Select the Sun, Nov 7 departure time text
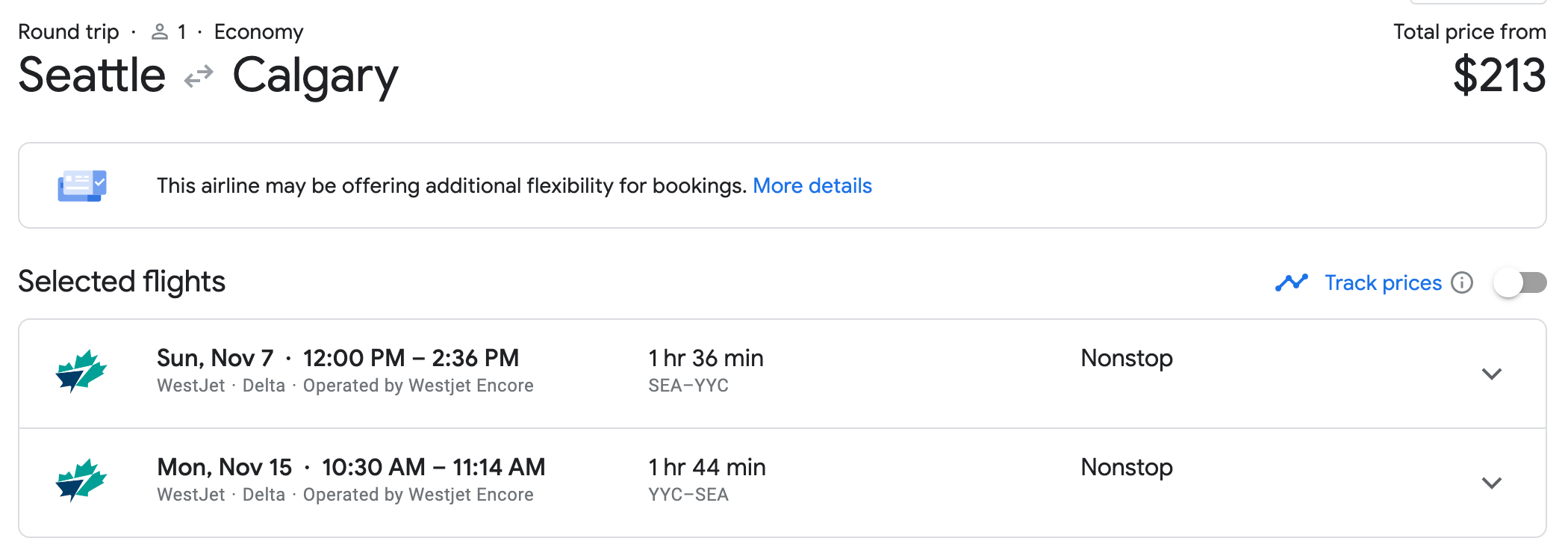Screen dimensions: 1568x550 coord(411,358)
